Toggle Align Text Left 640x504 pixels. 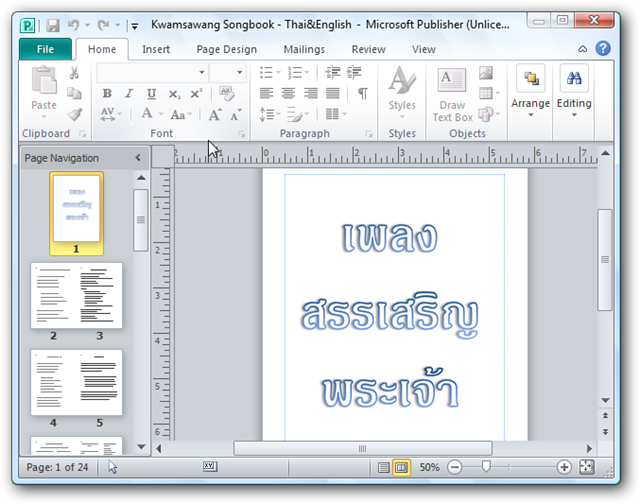(x=266, y=93)
